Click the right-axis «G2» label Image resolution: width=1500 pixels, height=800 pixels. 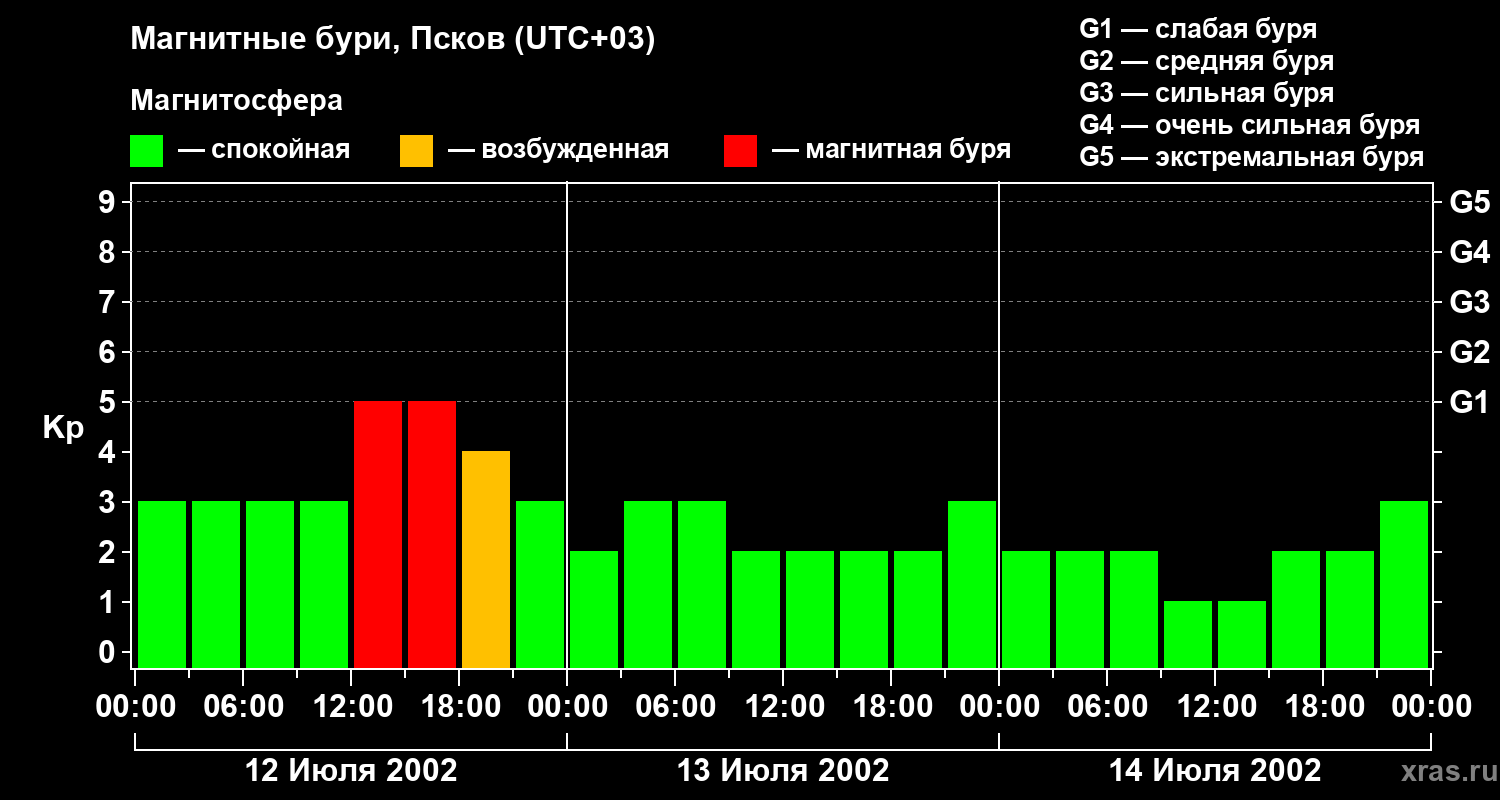(1470, 353)
